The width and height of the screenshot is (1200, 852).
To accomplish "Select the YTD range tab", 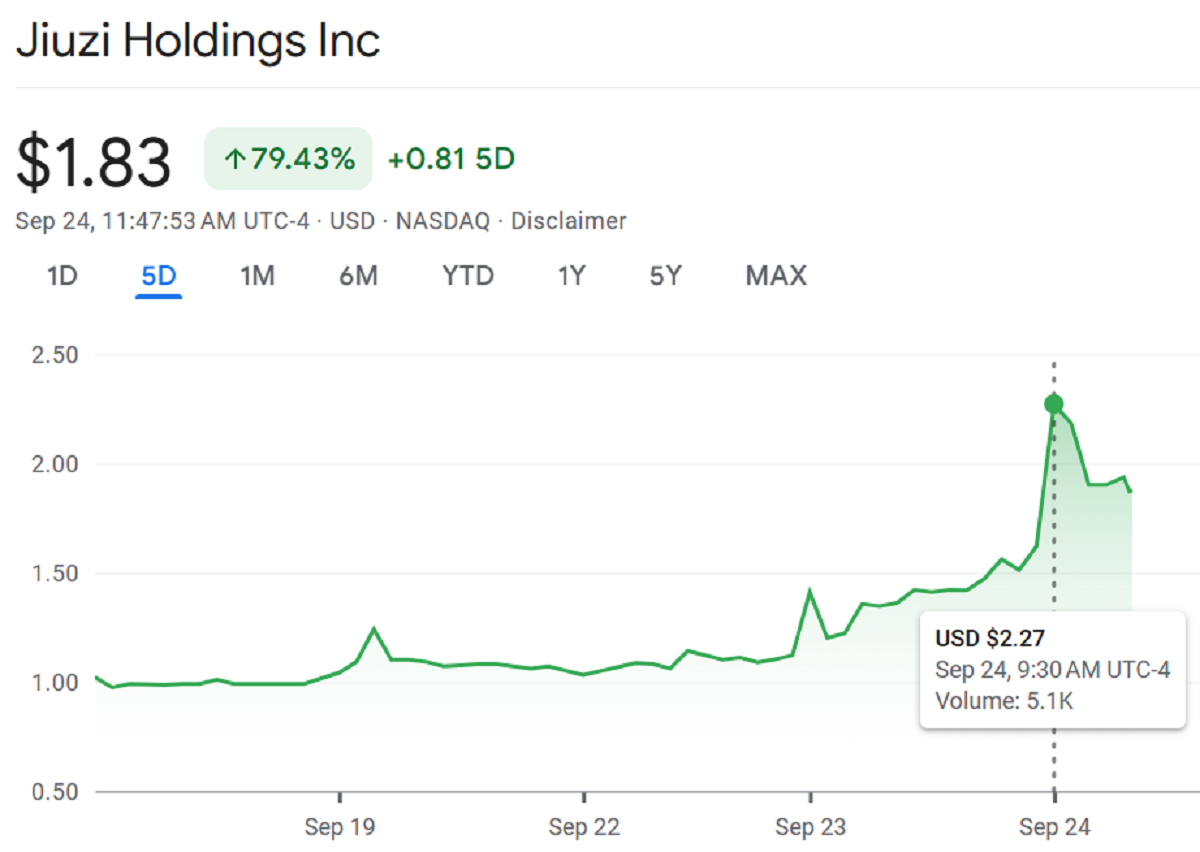I will click(x=468, y=276).
